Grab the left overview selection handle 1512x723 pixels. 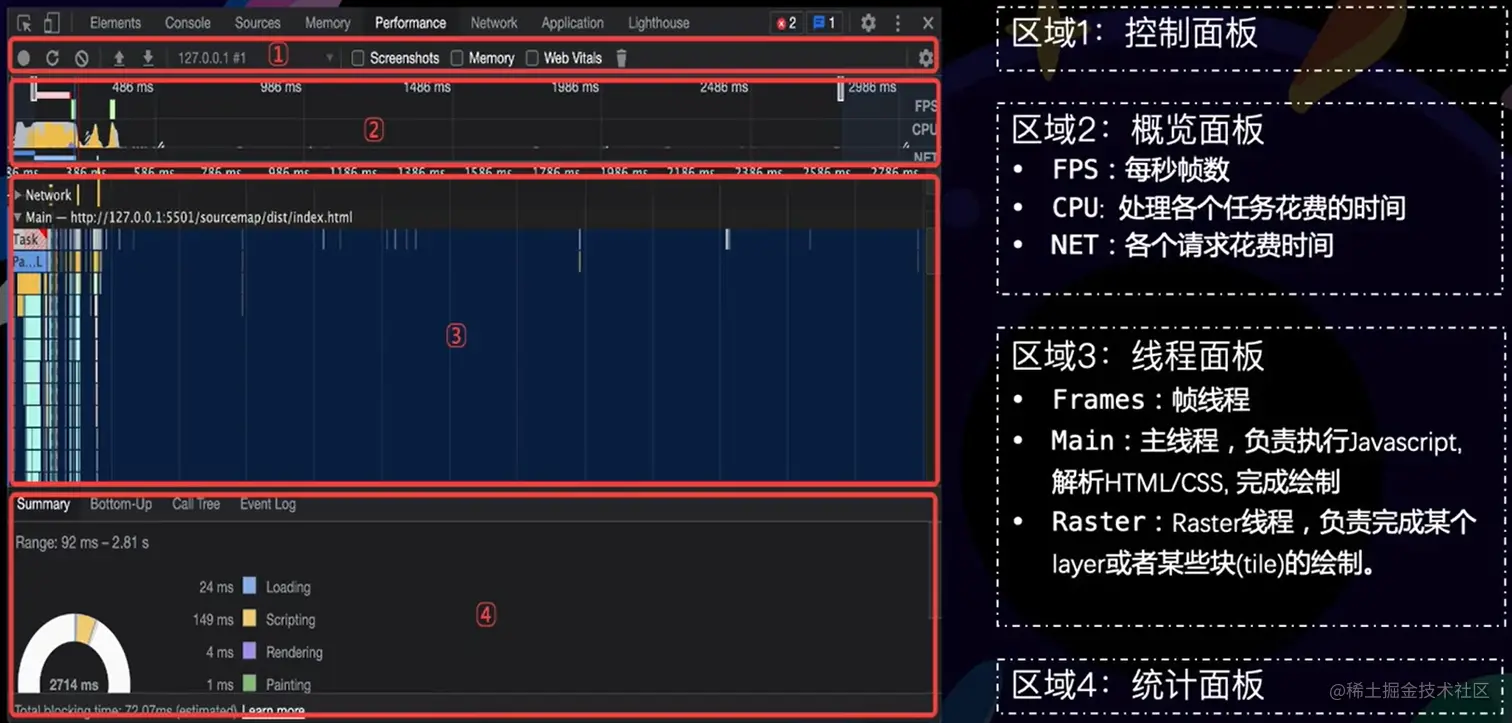pos(33,92)
